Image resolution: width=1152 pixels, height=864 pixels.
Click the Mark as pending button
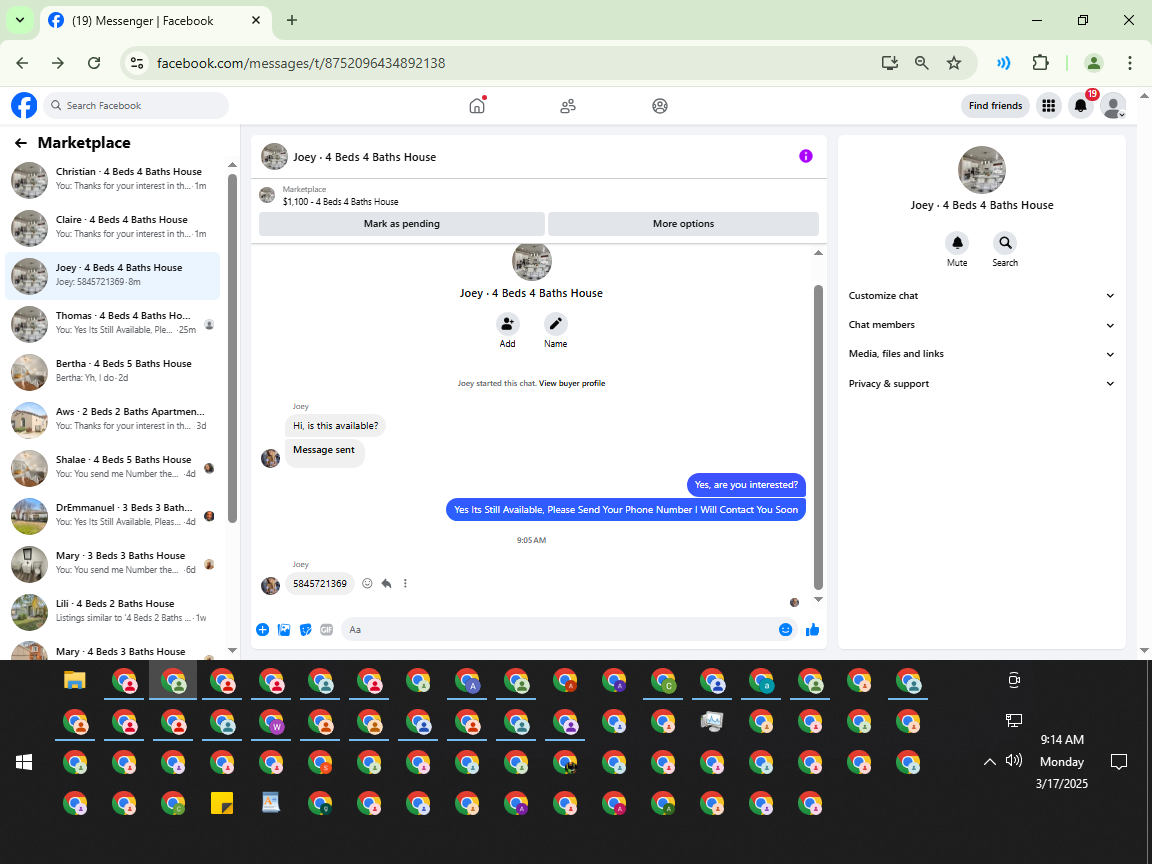click(402, 224)
